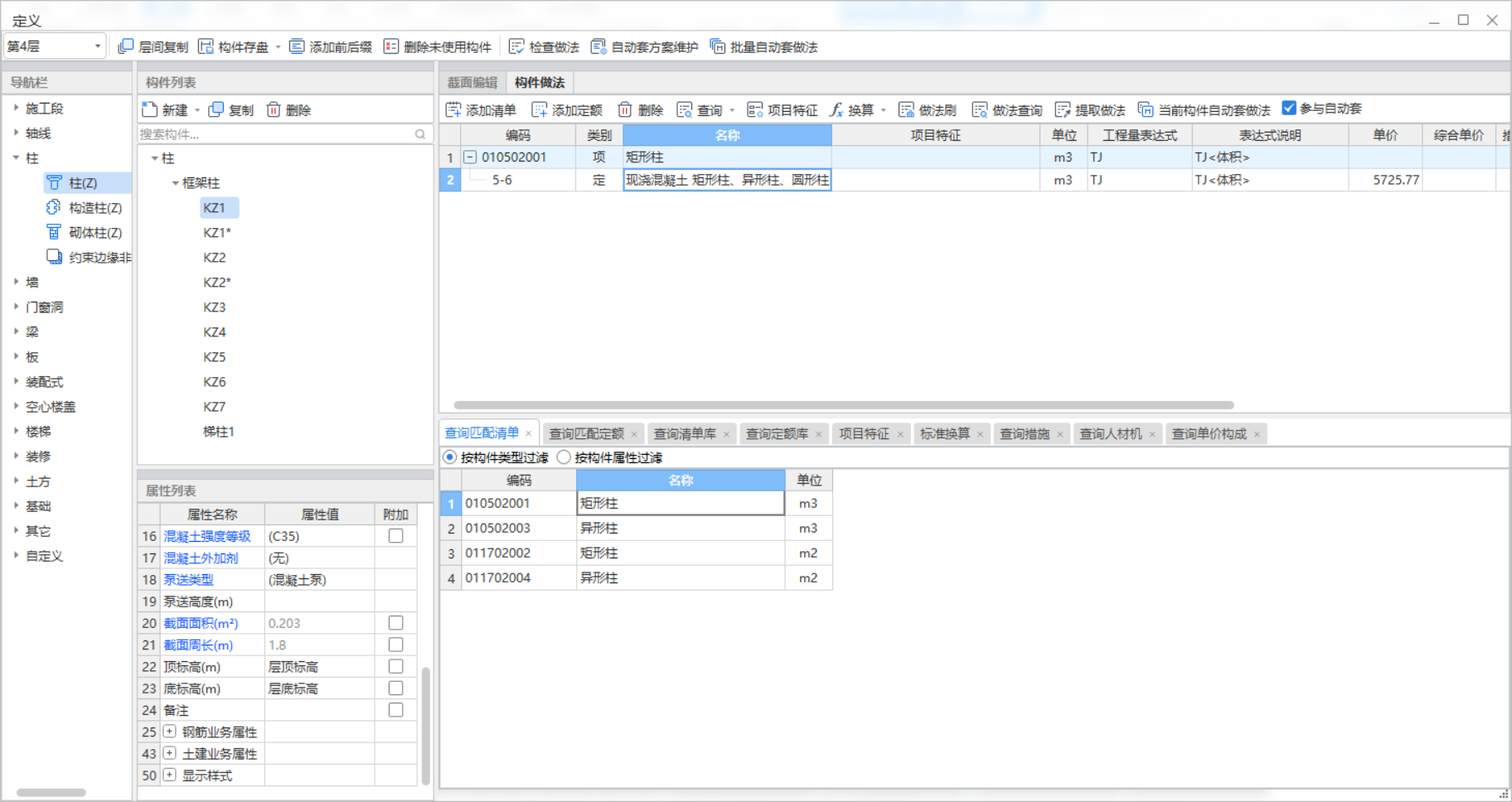This screenshot has width=1512, height=802.
Task: Open 自动套方案维护
Action: click(x=645, y=46)
